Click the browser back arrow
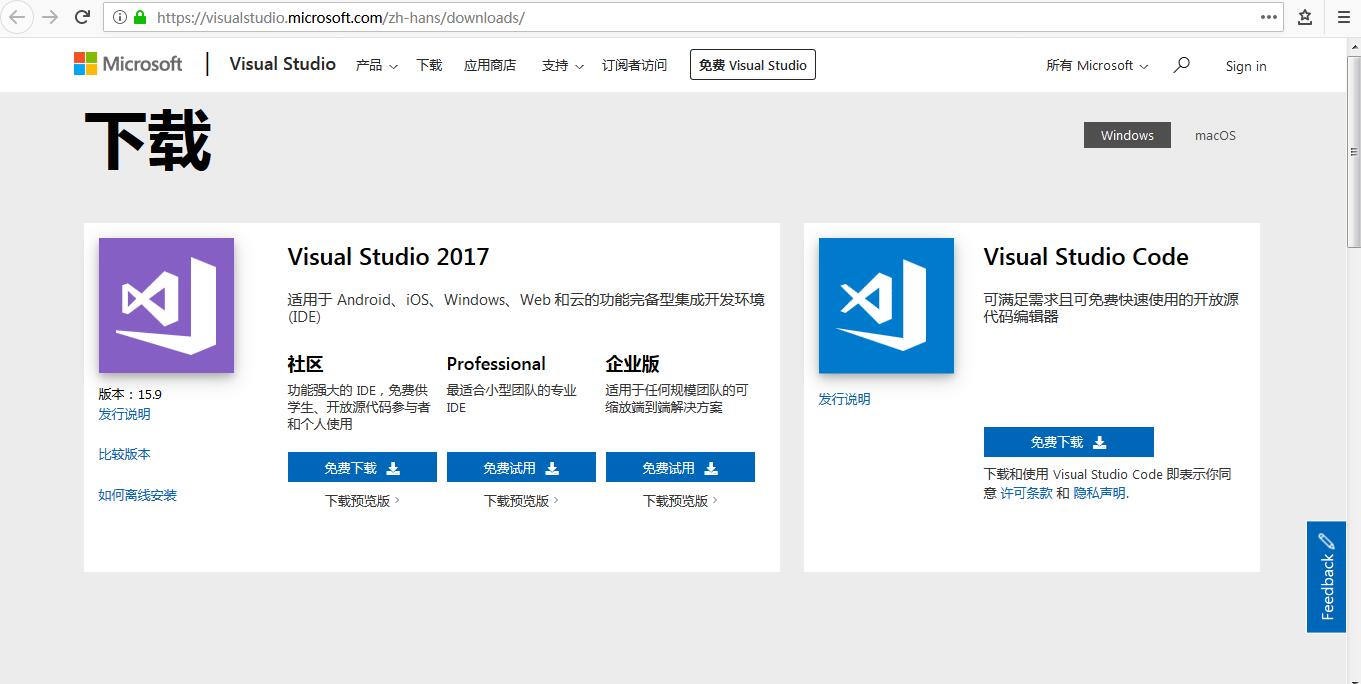The width and height of the screenshot is (1361, 684). [17, 17]
